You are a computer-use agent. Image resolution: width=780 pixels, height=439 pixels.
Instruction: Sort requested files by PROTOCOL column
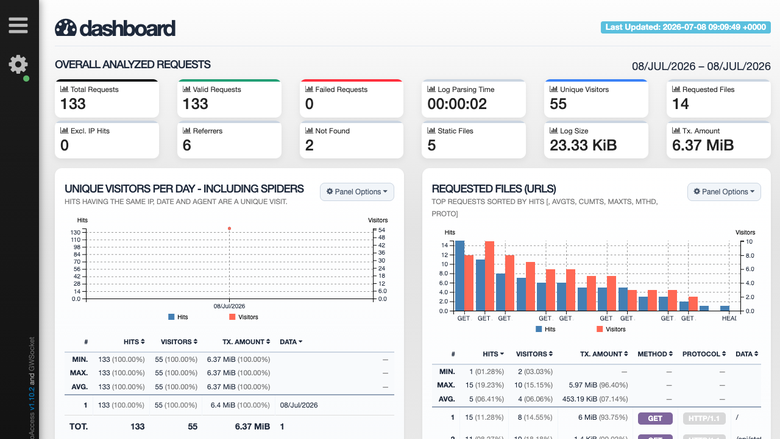click(x=704, y=354)
